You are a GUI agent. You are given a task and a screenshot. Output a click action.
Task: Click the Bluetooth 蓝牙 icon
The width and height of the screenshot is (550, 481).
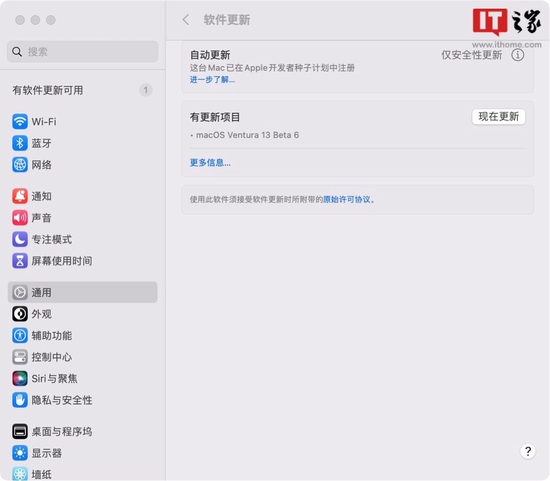point(20,143)
